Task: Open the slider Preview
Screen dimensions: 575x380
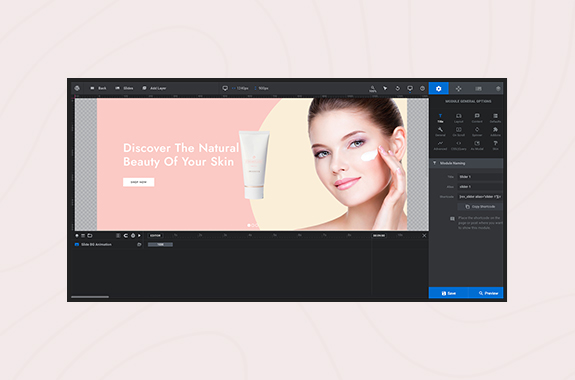Action: (486, 293)
